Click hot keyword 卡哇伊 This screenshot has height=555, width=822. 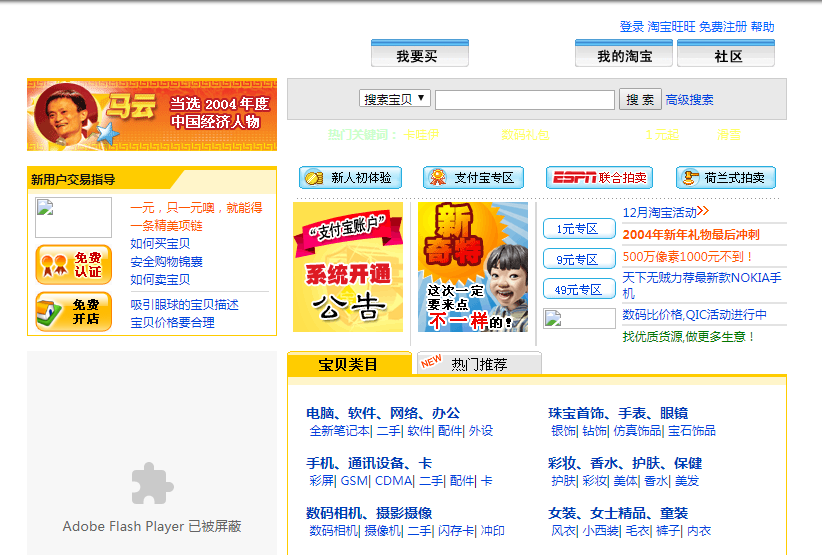[x=421, y=135]
